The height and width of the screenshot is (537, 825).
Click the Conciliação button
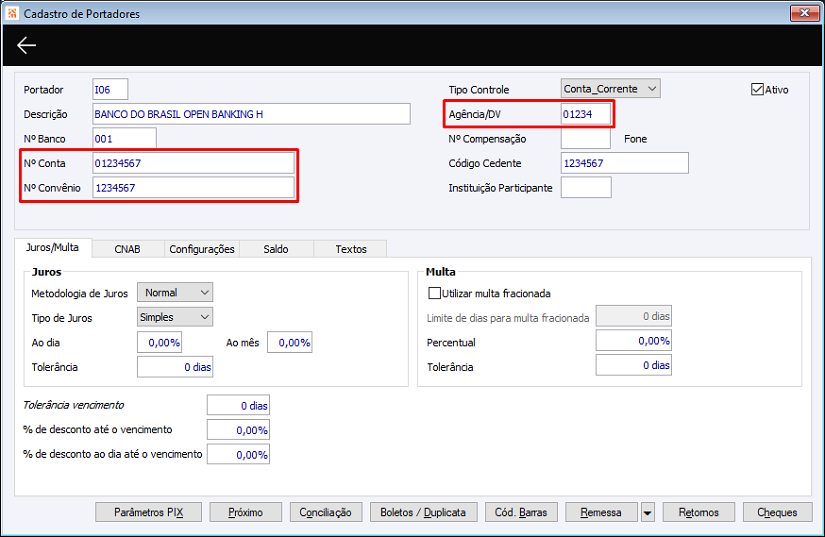326,512
